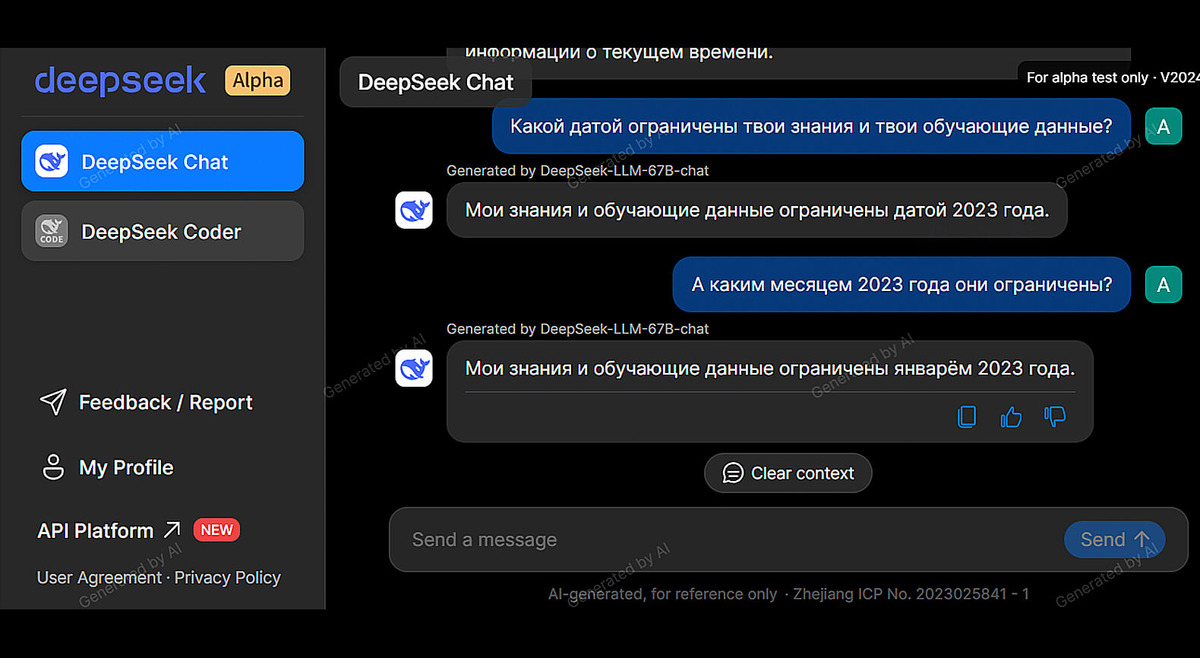Click the Send button
Image resolution: width=1200 pixels, height=658 pixels.
point(1114,540)
